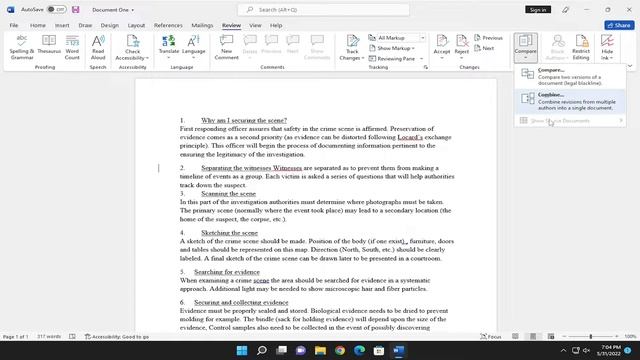Click the Search box in title bar
Image resolution: width=640 pixels, height=360 pixels.
323,10
